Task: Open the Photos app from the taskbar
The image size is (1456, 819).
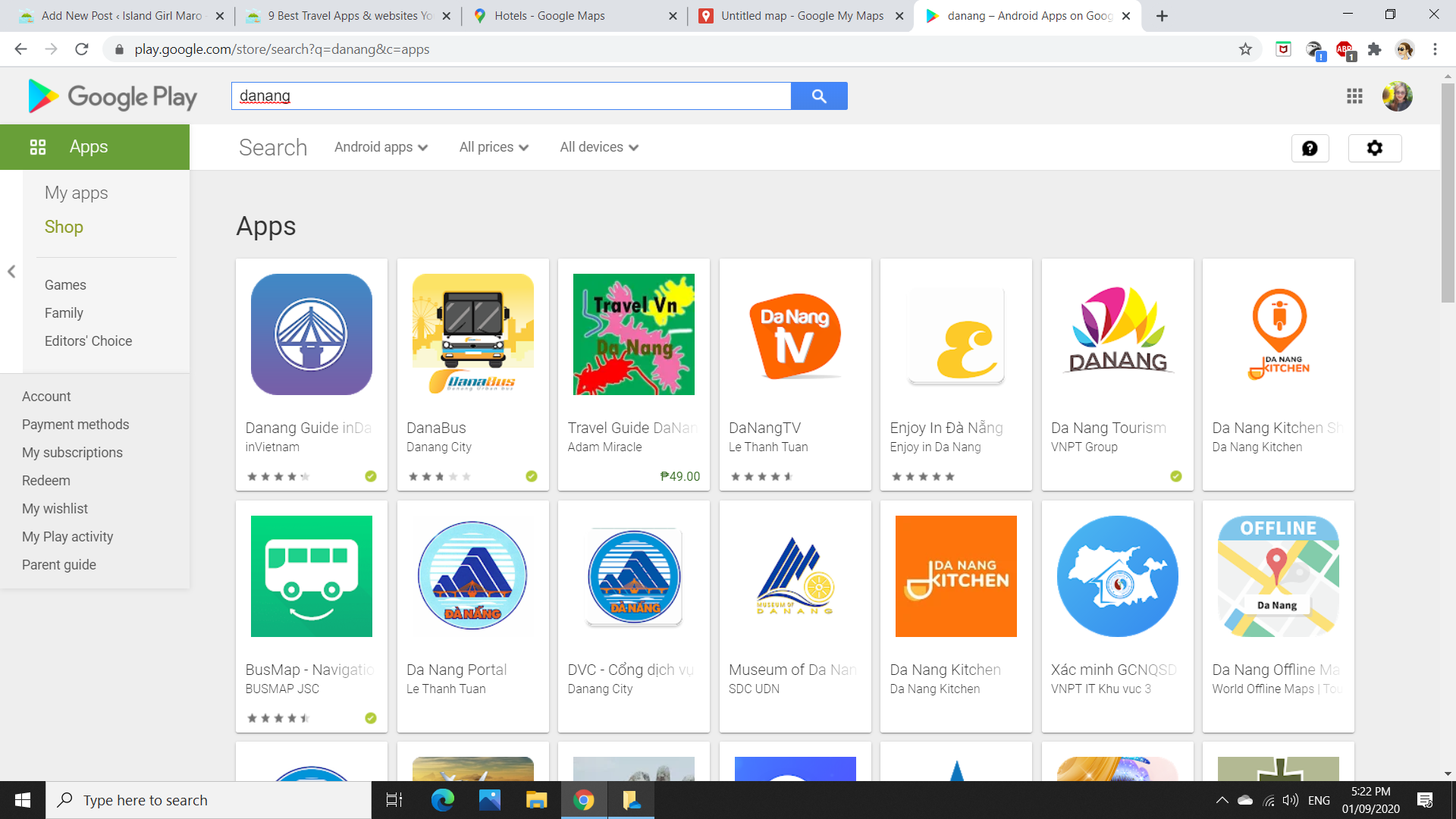Action: pos(490,800)
